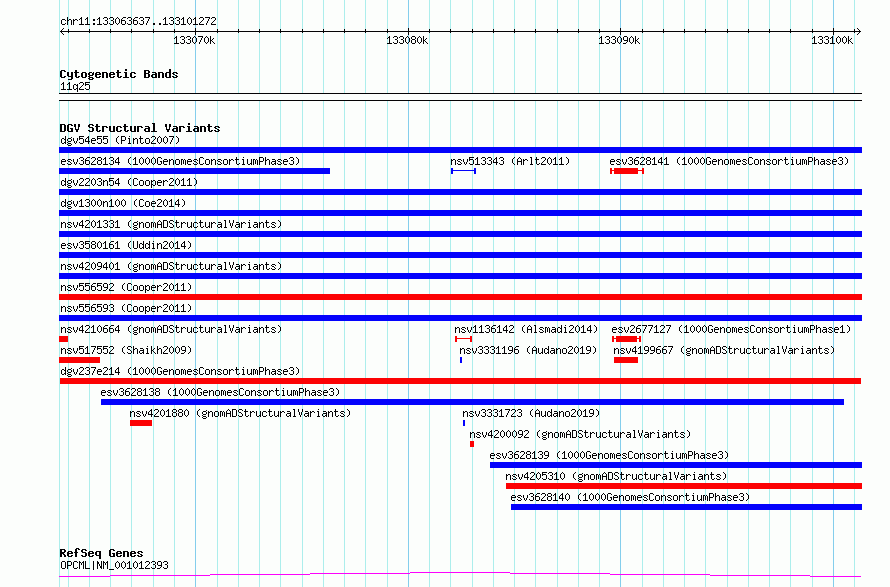The height and width of the screenshot is (587, 890).
Task: Select the red nsv517552 variant bar
Action: coord(79,360)
